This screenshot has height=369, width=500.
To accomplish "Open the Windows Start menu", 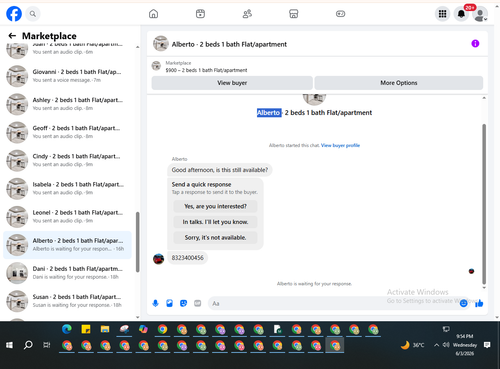I will 9,345.
